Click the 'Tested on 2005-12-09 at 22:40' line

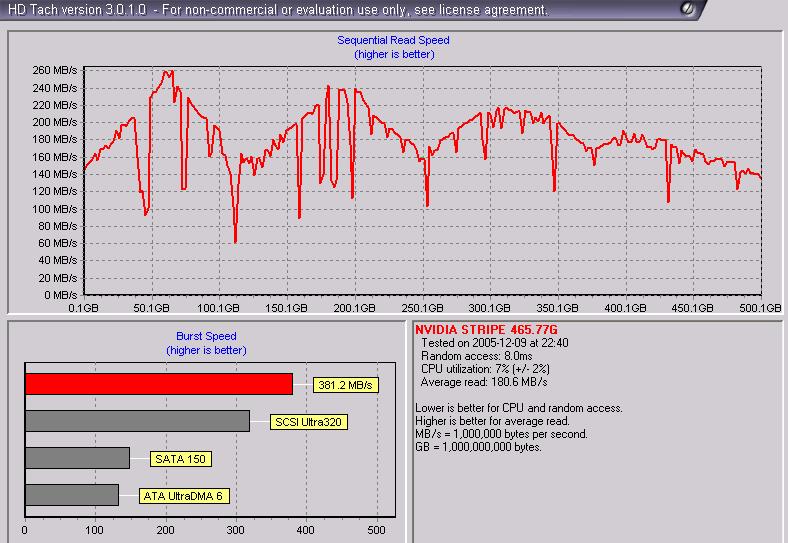click(x=495, y=343)
